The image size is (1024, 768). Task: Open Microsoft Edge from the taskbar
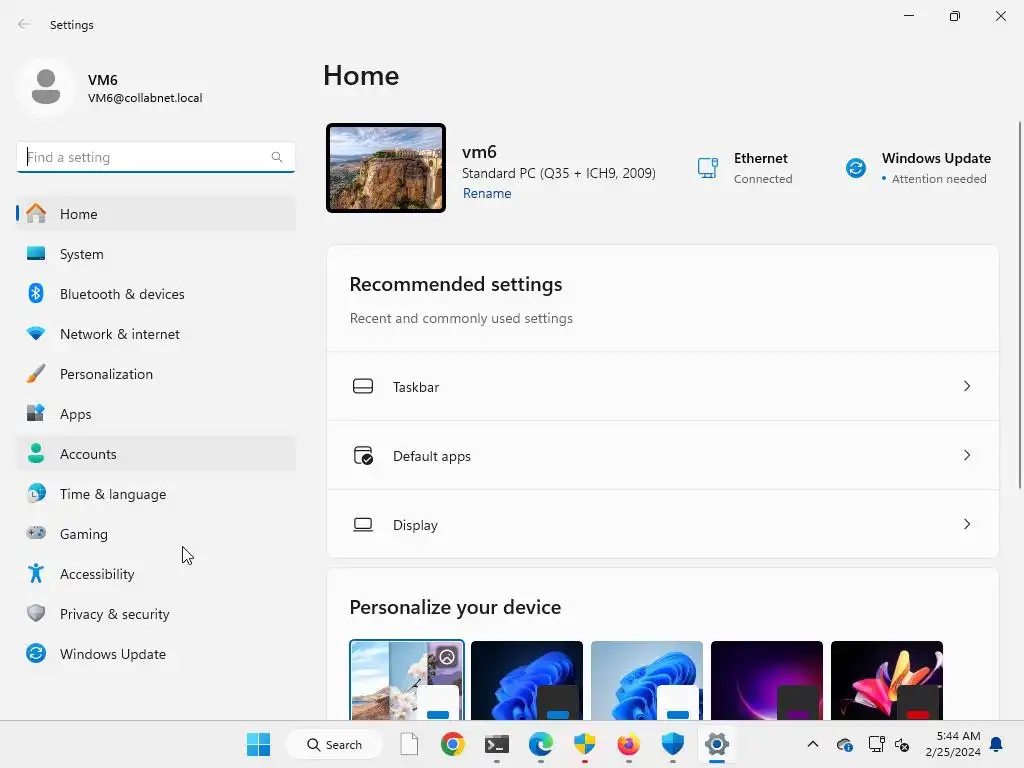541,744
